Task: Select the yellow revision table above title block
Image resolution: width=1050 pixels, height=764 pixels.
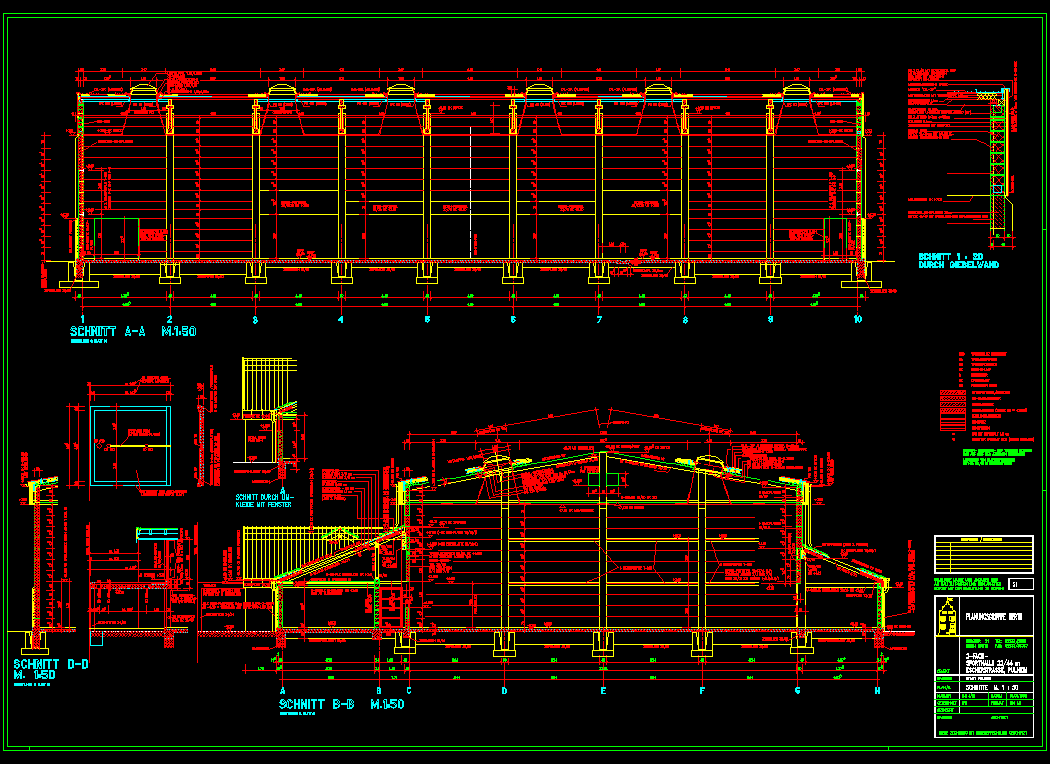Action: point(983,554)
